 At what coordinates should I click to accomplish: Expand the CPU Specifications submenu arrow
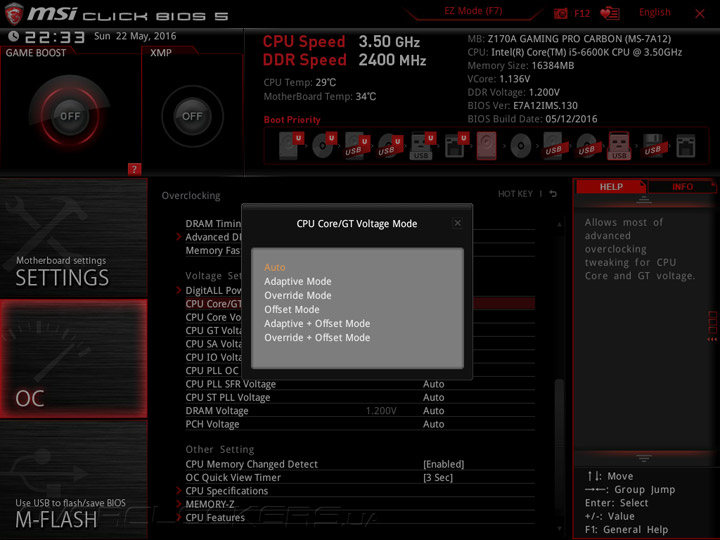tap(179, 491)
